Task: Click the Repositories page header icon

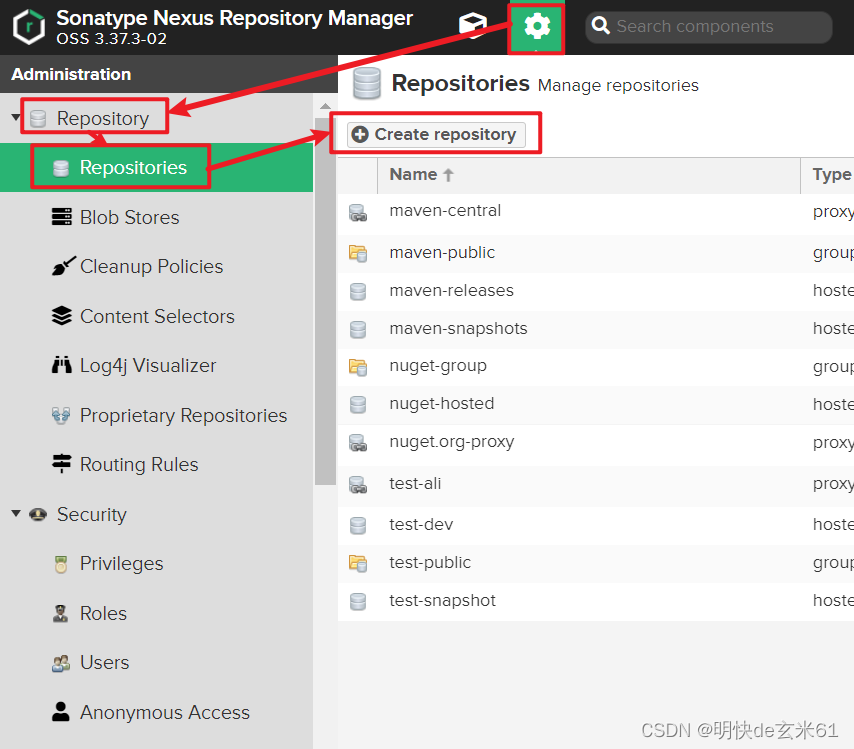Action: coord(367,83)
